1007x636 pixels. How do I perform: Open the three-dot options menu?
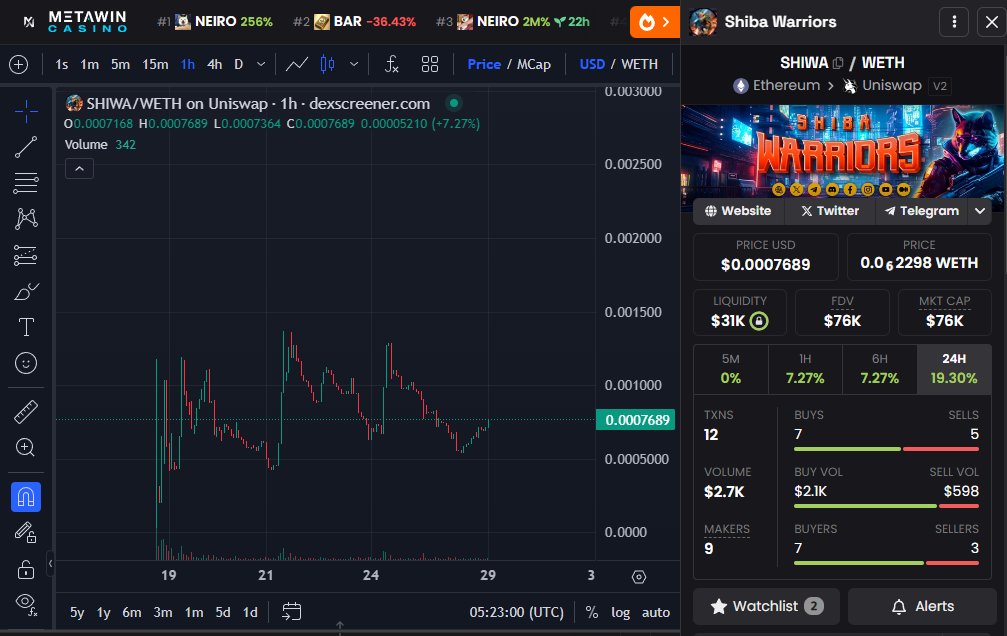tap(954, 22)
